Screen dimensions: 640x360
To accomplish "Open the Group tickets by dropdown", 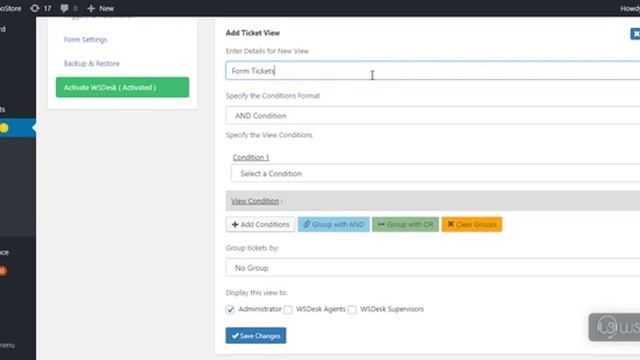I will pyautogui.click(x=433, y=268).
